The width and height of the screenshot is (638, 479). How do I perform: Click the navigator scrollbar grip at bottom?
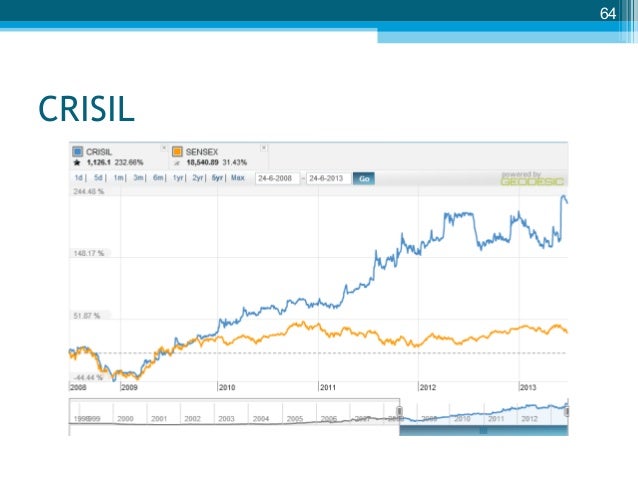pos(483,430)
